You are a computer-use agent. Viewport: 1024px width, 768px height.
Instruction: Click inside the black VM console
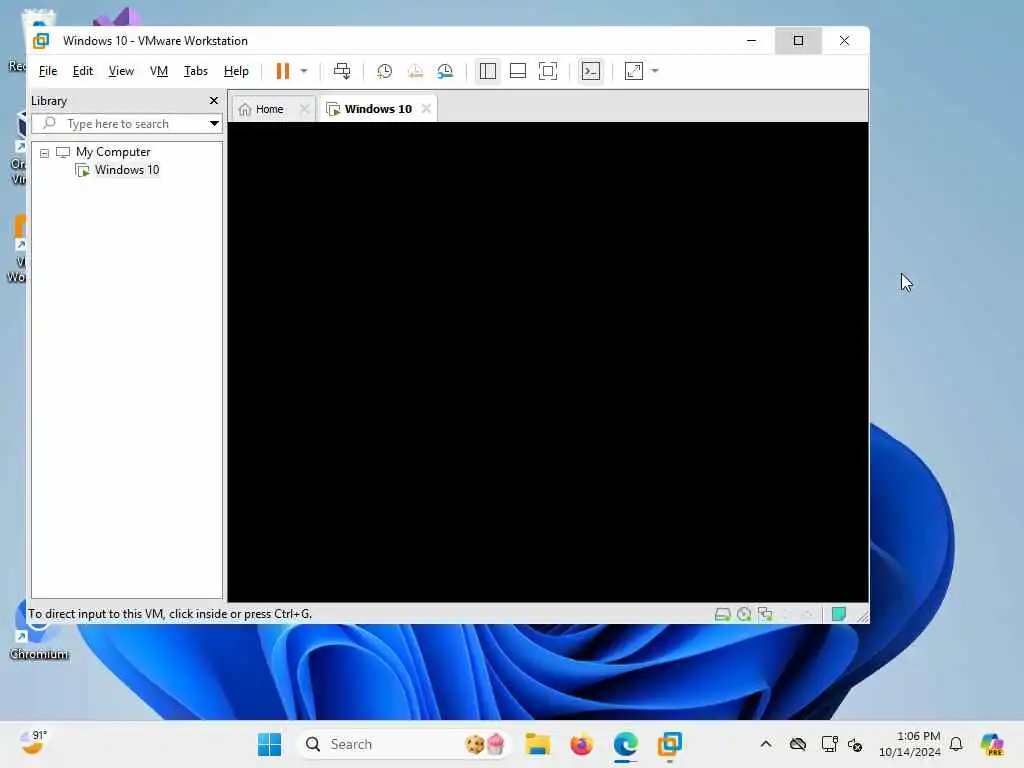548,362
